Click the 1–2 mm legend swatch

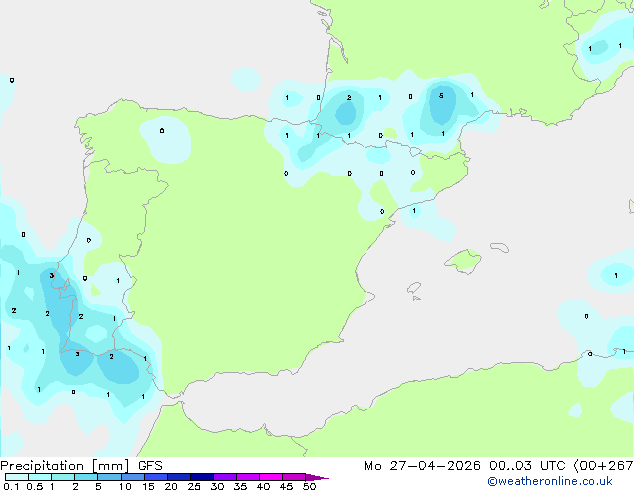tap(63, 477)
